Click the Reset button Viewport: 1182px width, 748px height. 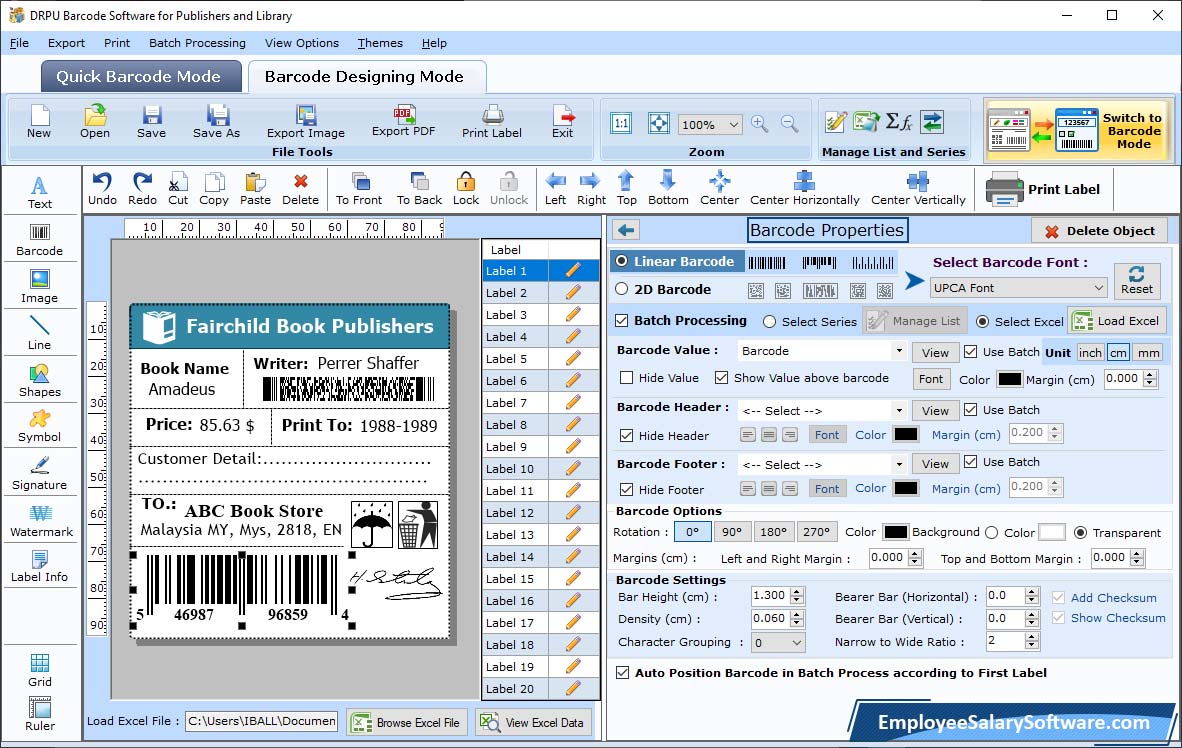click(1137, 280)
